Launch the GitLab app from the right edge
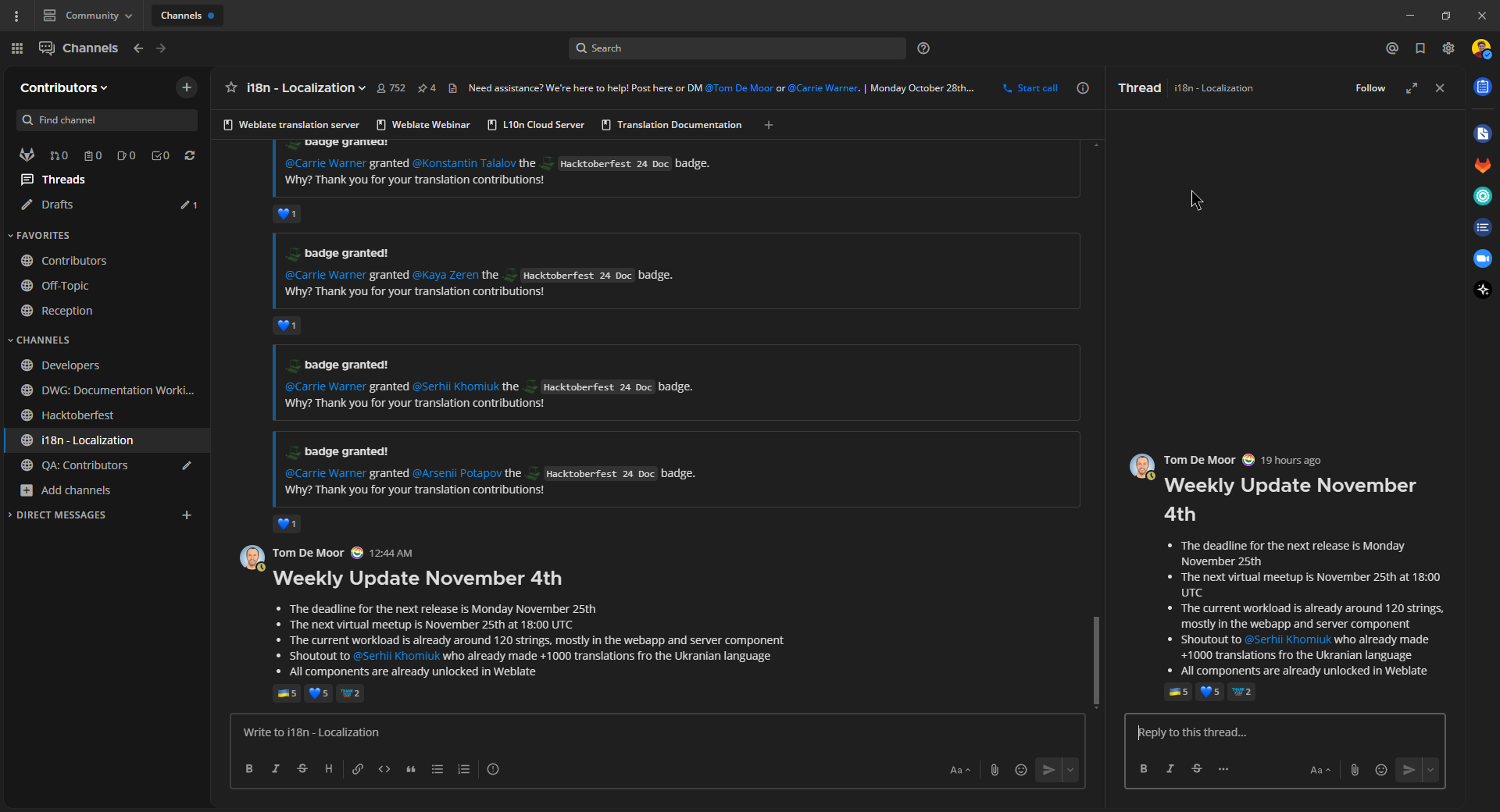The image size is (1500, 812). 1482,165
